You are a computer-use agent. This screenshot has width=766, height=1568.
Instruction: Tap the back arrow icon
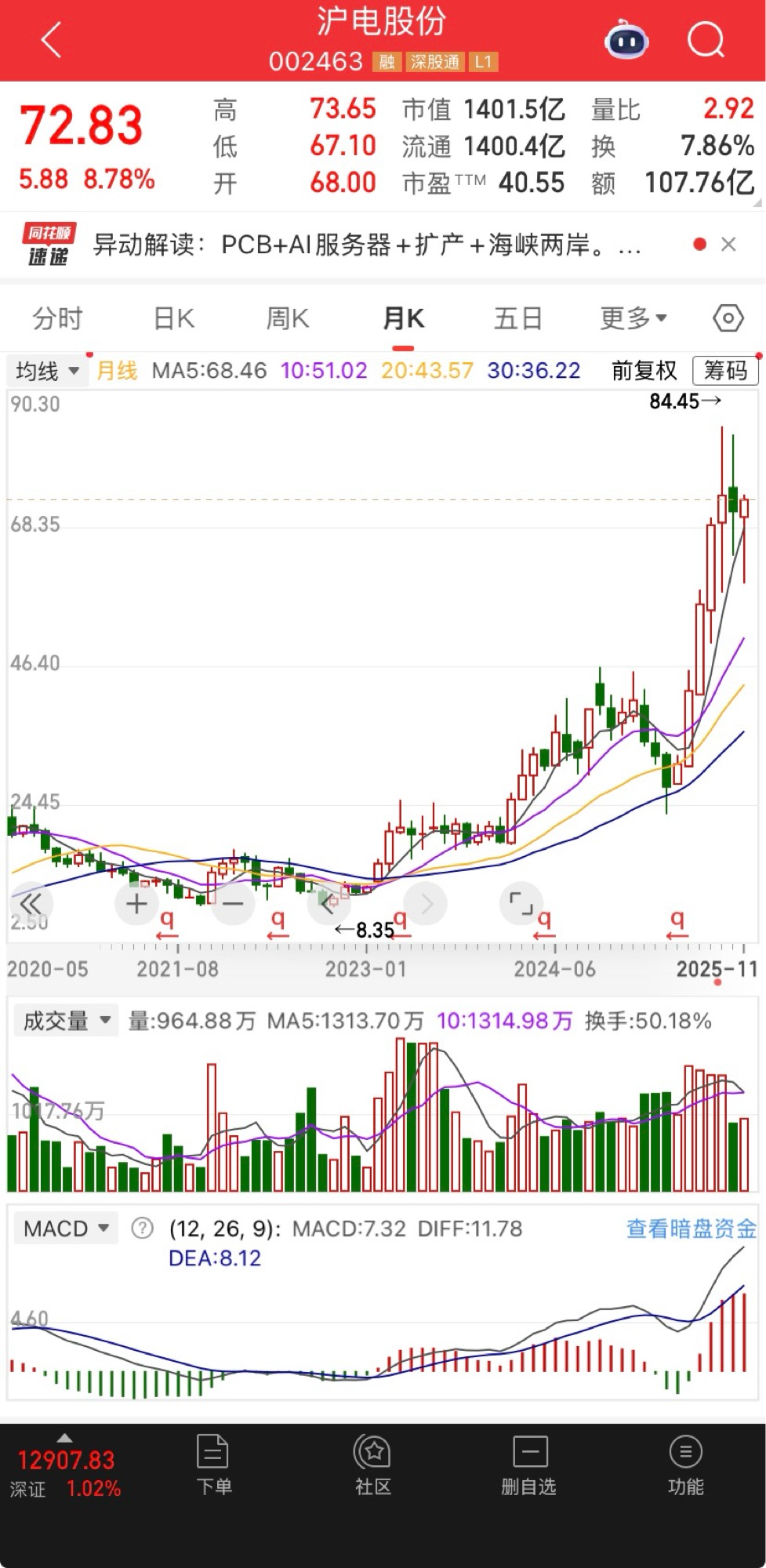tap(51, 40)
